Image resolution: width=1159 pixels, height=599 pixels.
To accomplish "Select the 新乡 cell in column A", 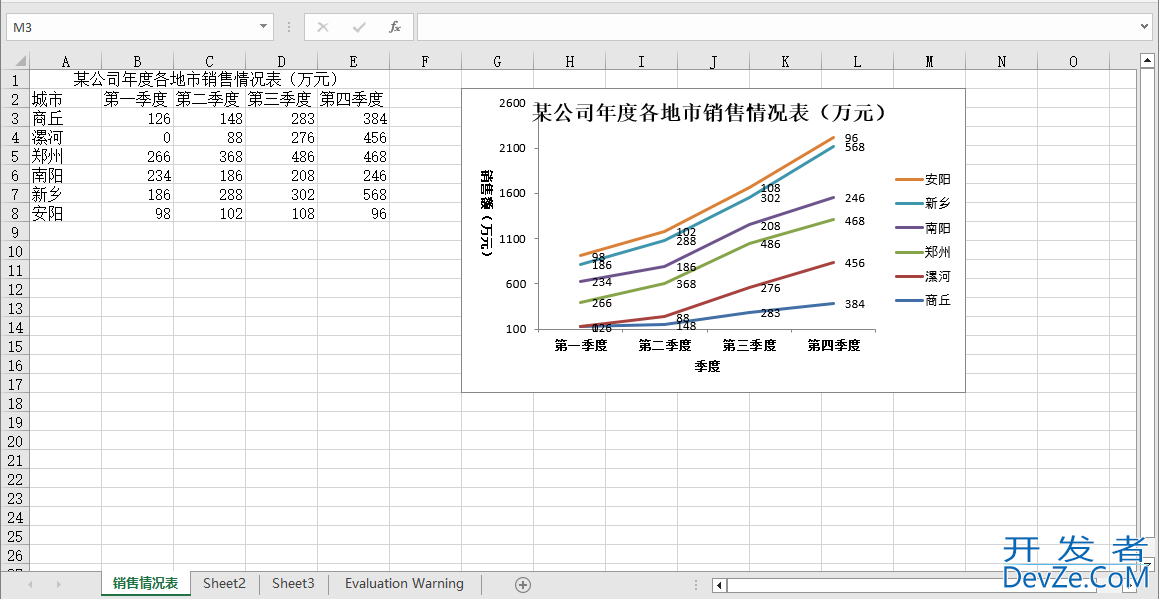I will click(x=66, y=194).
